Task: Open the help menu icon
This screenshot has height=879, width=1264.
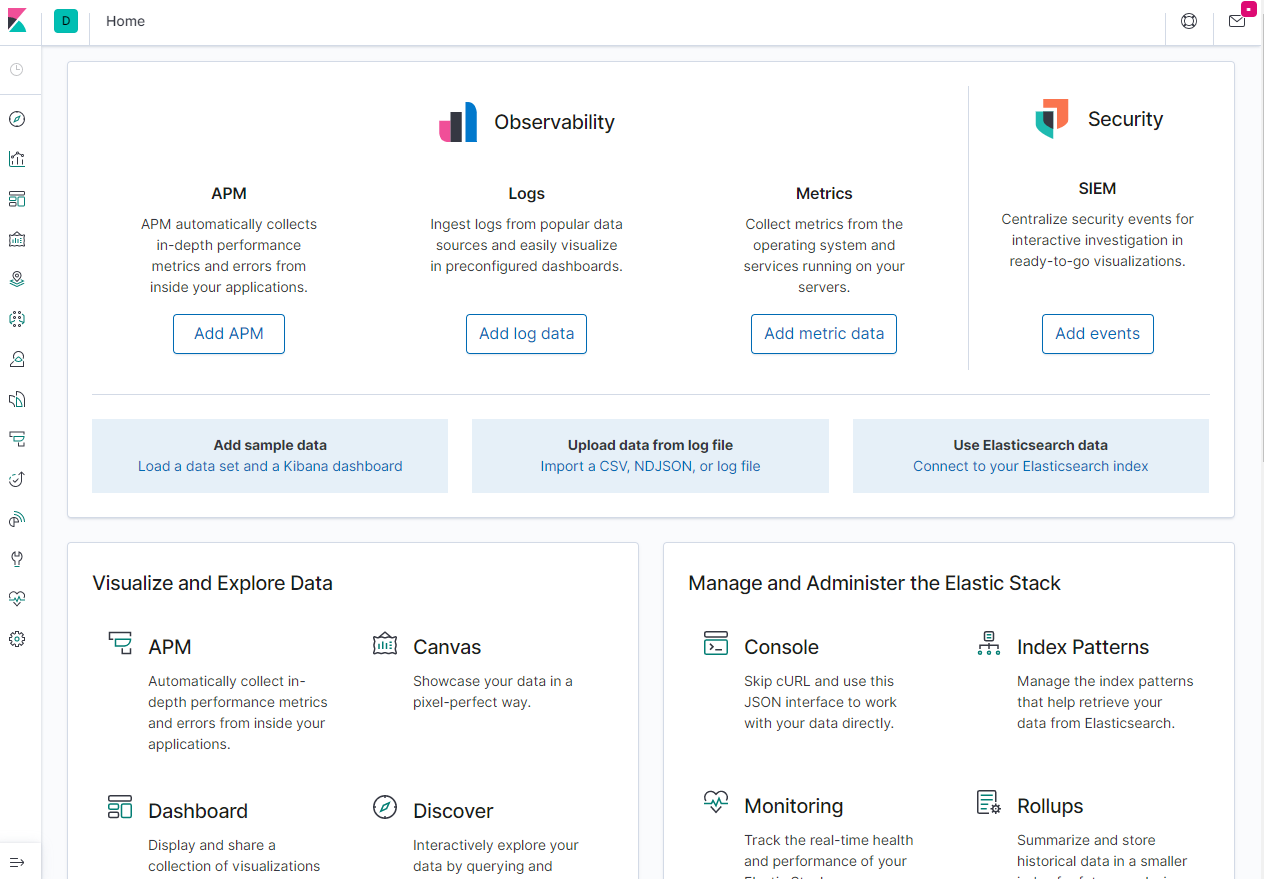Action: [1189, 21]
